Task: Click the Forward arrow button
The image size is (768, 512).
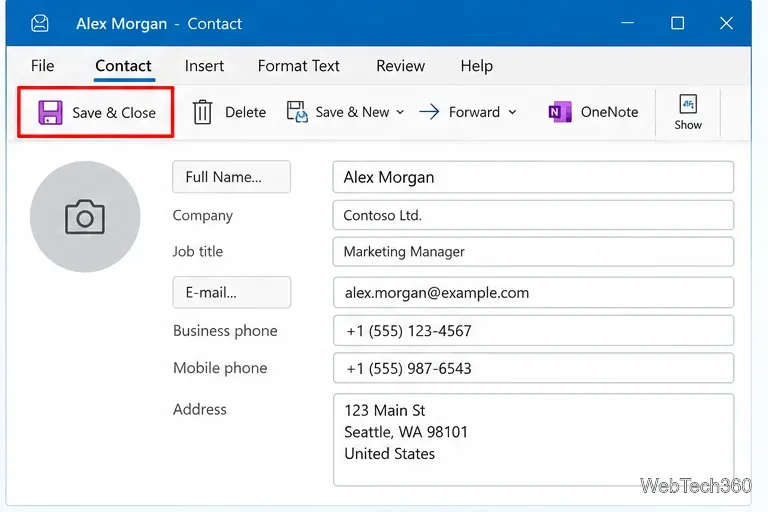Action: point(459,112)
